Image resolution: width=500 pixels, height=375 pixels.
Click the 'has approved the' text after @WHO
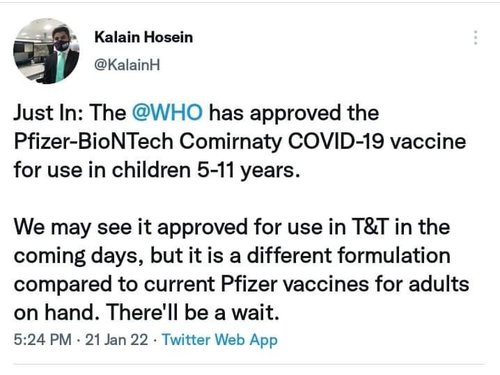coord(294,113)
